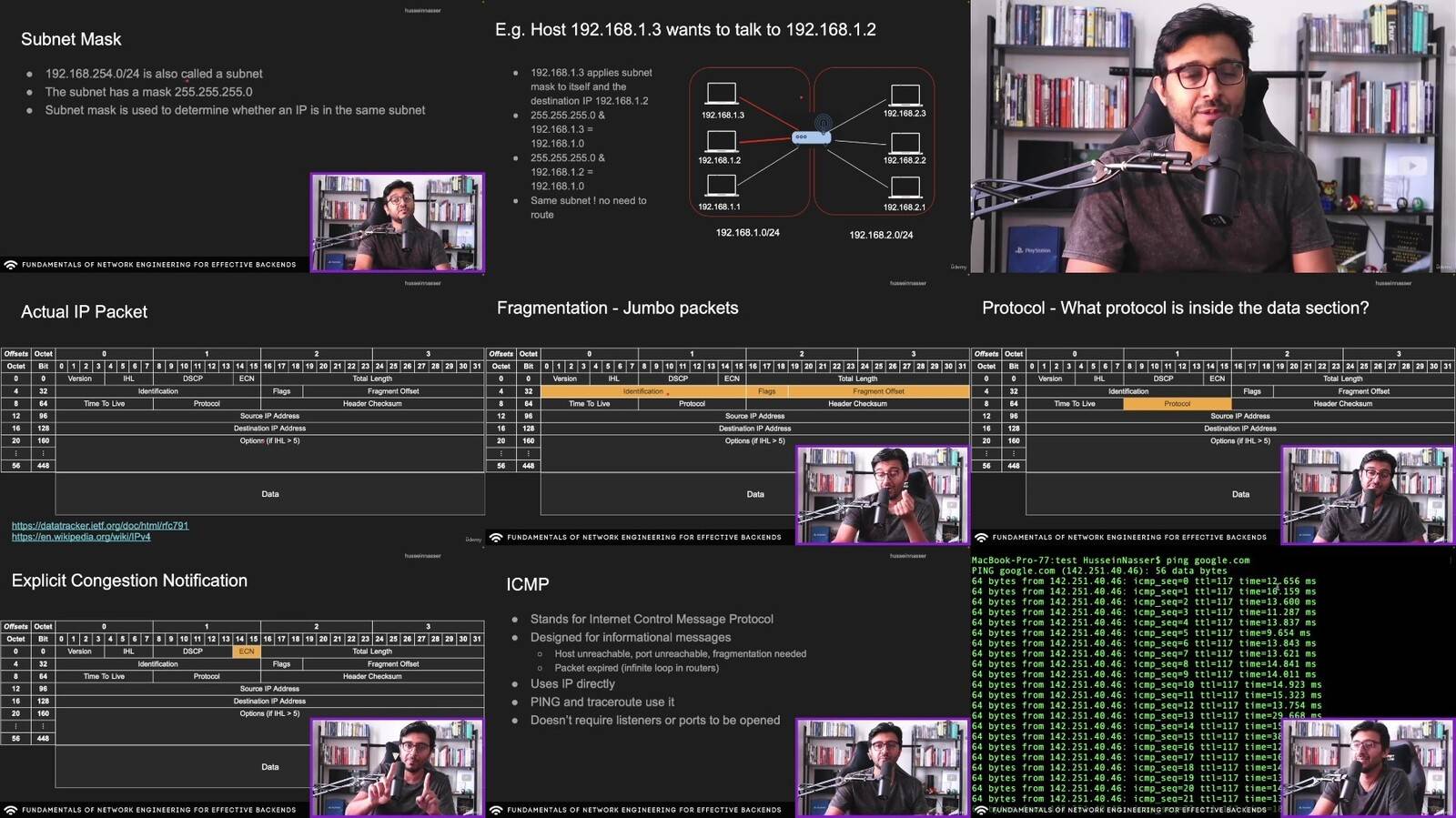The width and height of the screenshot is (1456, 818).
Task: Click 'Actual IP Packet' slide title
Action: point(84,312)
